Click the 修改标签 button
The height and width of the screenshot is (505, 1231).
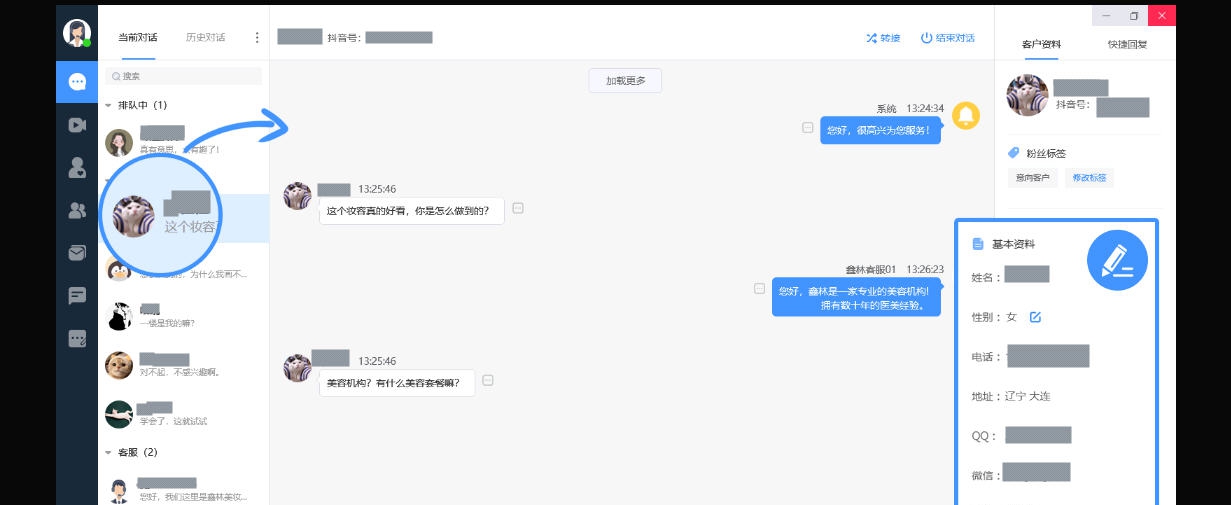click(1089, 178)
